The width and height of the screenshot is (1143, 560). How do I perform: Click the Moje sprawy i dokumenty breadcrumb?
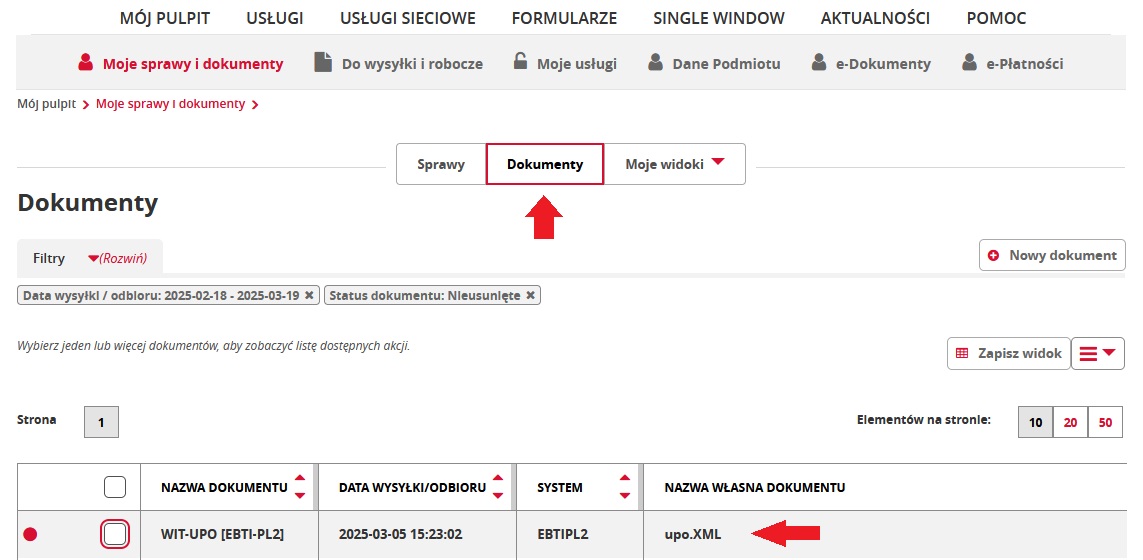[x=171, y=104]
